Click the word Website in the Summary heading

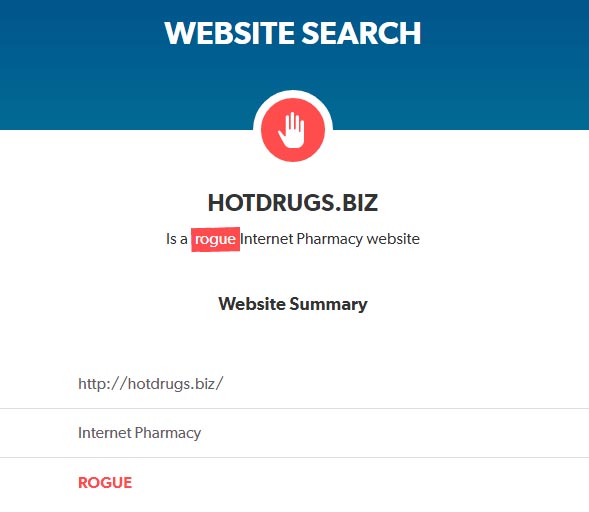click(252, 304)
